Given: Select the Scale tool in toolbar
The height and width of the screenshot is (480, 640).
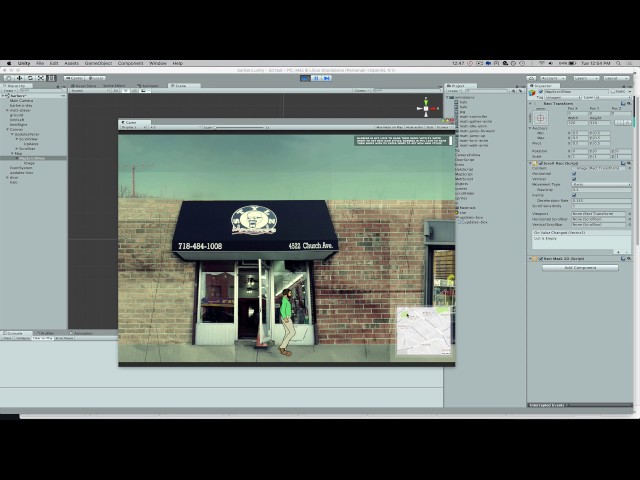Looking at the screenshot, I should (x=40, y=78).
